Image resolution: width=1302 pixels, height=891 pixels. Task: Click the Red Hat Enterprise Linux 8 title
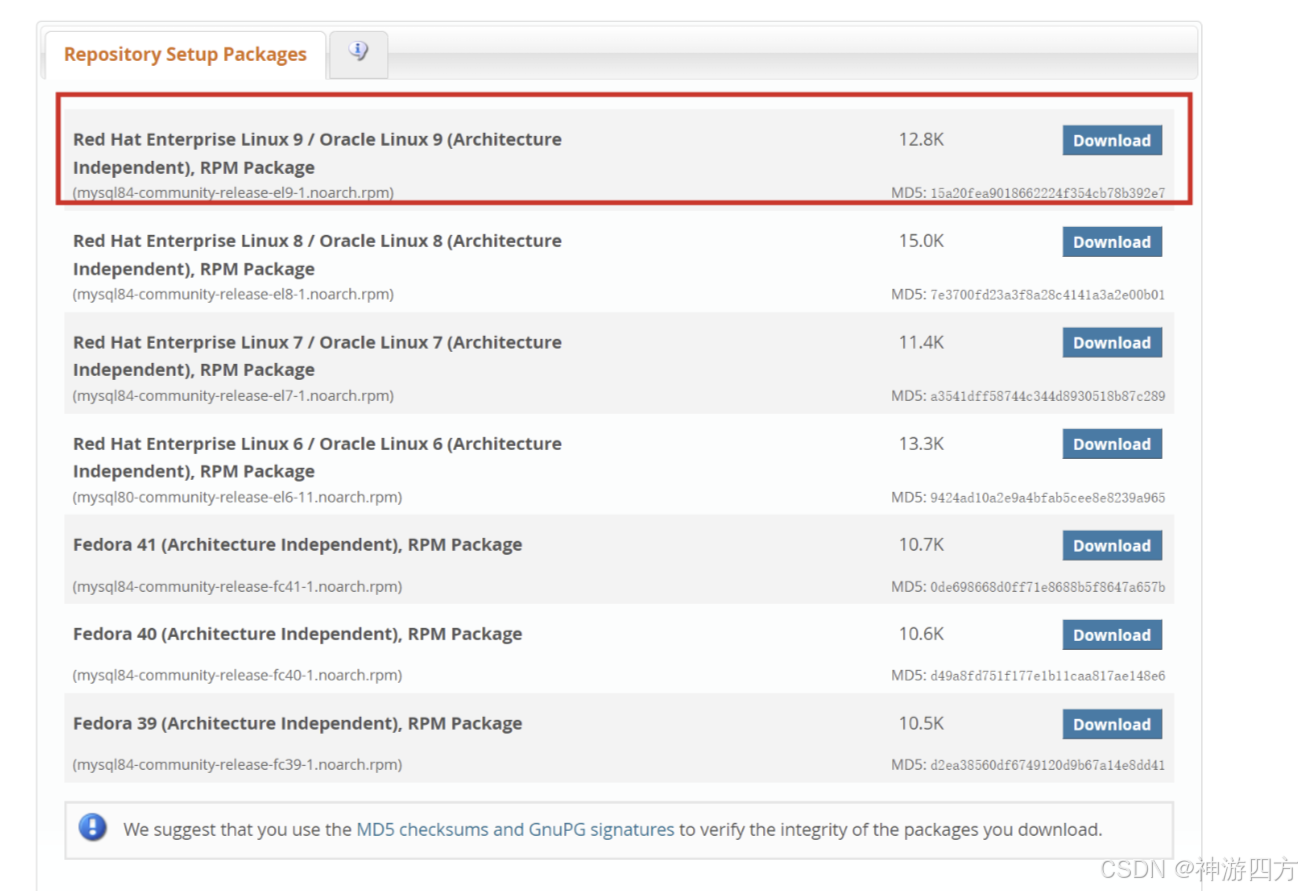tap(317, 255)
